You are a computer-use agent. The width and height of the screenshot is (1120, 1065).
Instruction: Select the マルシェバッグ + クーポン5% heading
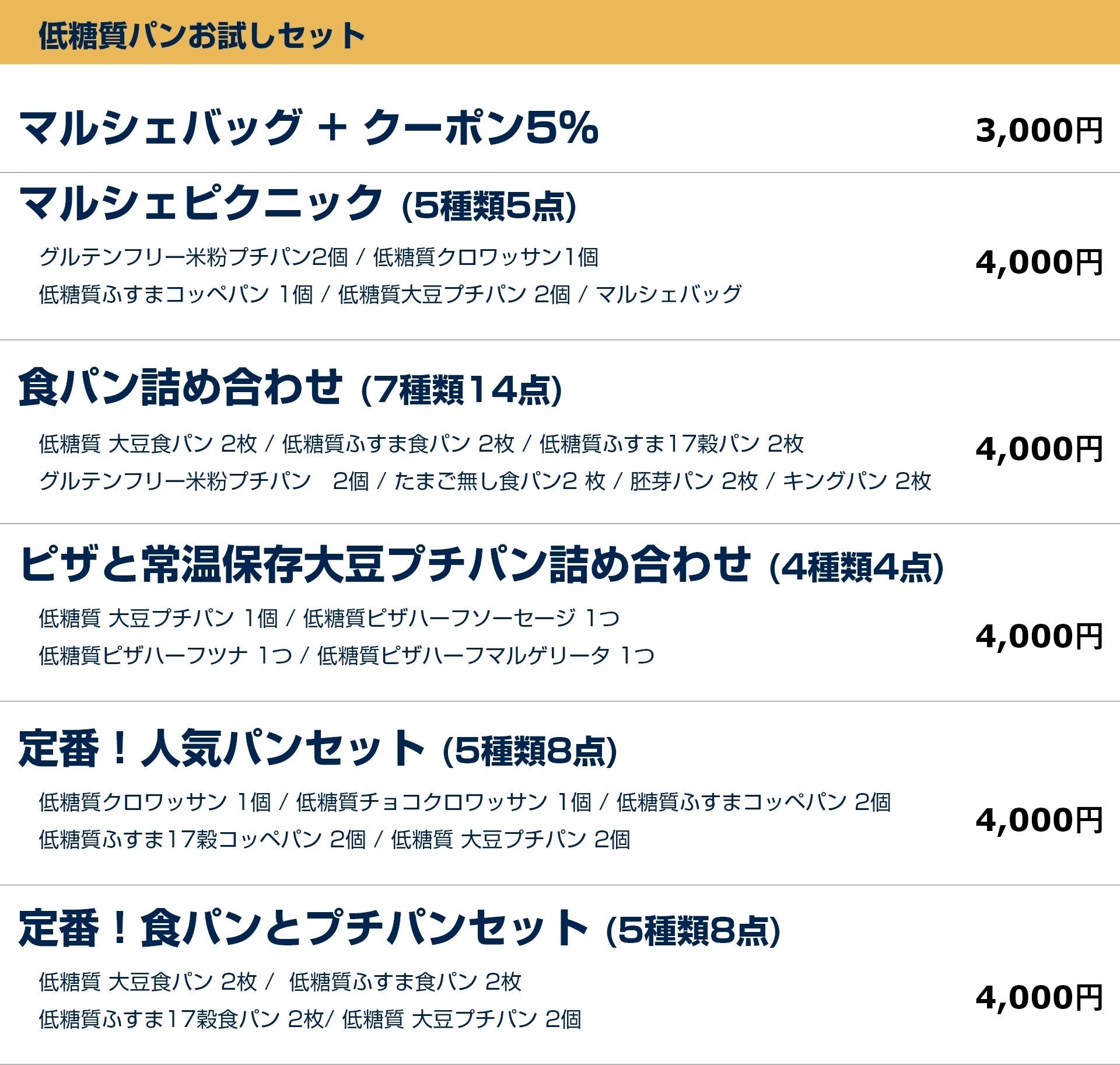tap(308, 128)
